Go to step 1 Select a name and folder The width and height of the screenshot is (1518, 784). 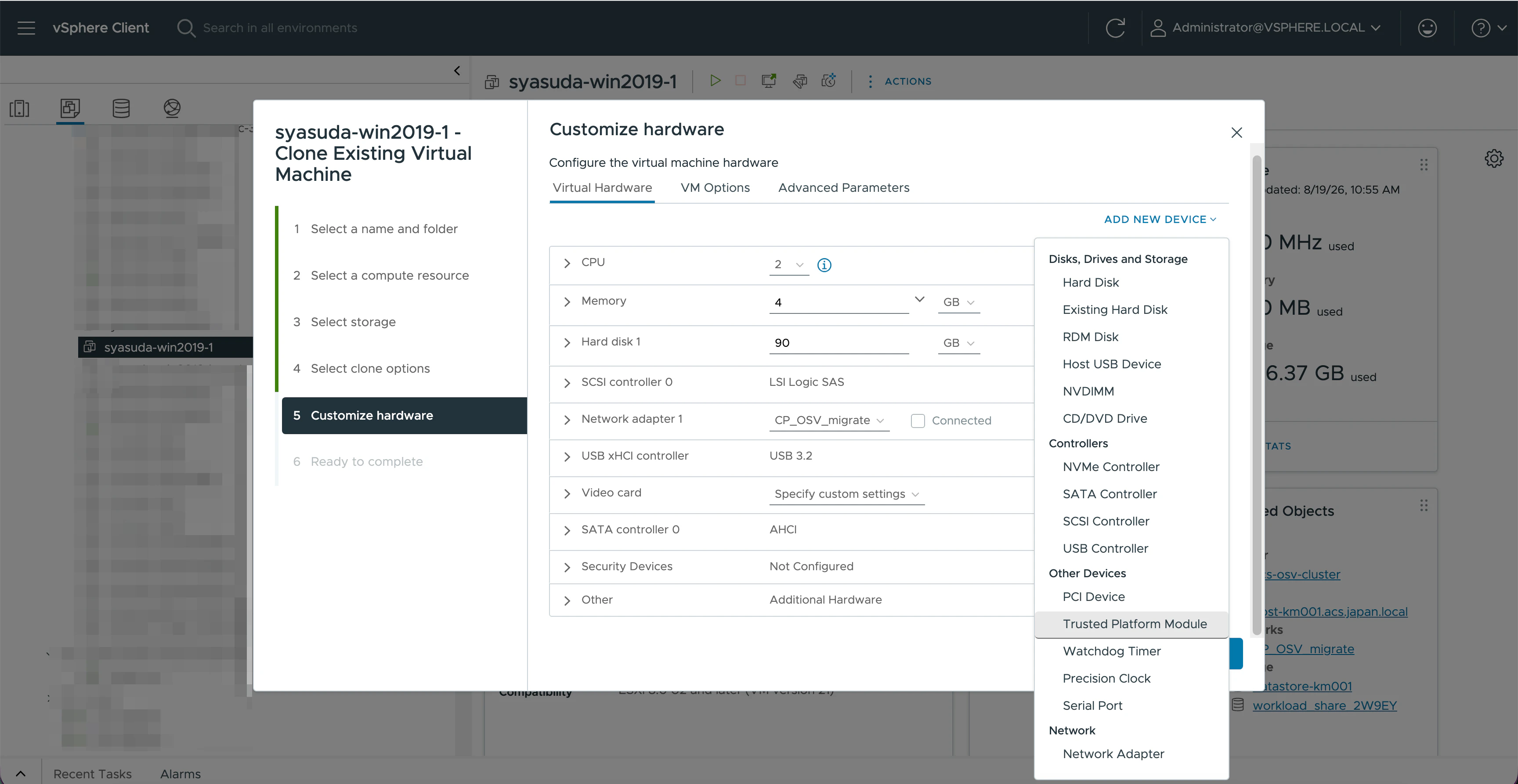point(383,229)
